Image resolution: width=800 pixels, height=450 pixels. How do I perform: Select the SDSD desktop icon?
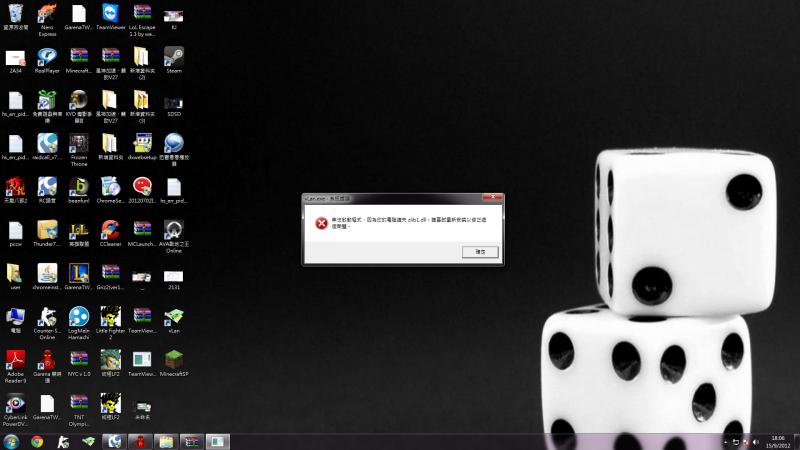[173, 102]
